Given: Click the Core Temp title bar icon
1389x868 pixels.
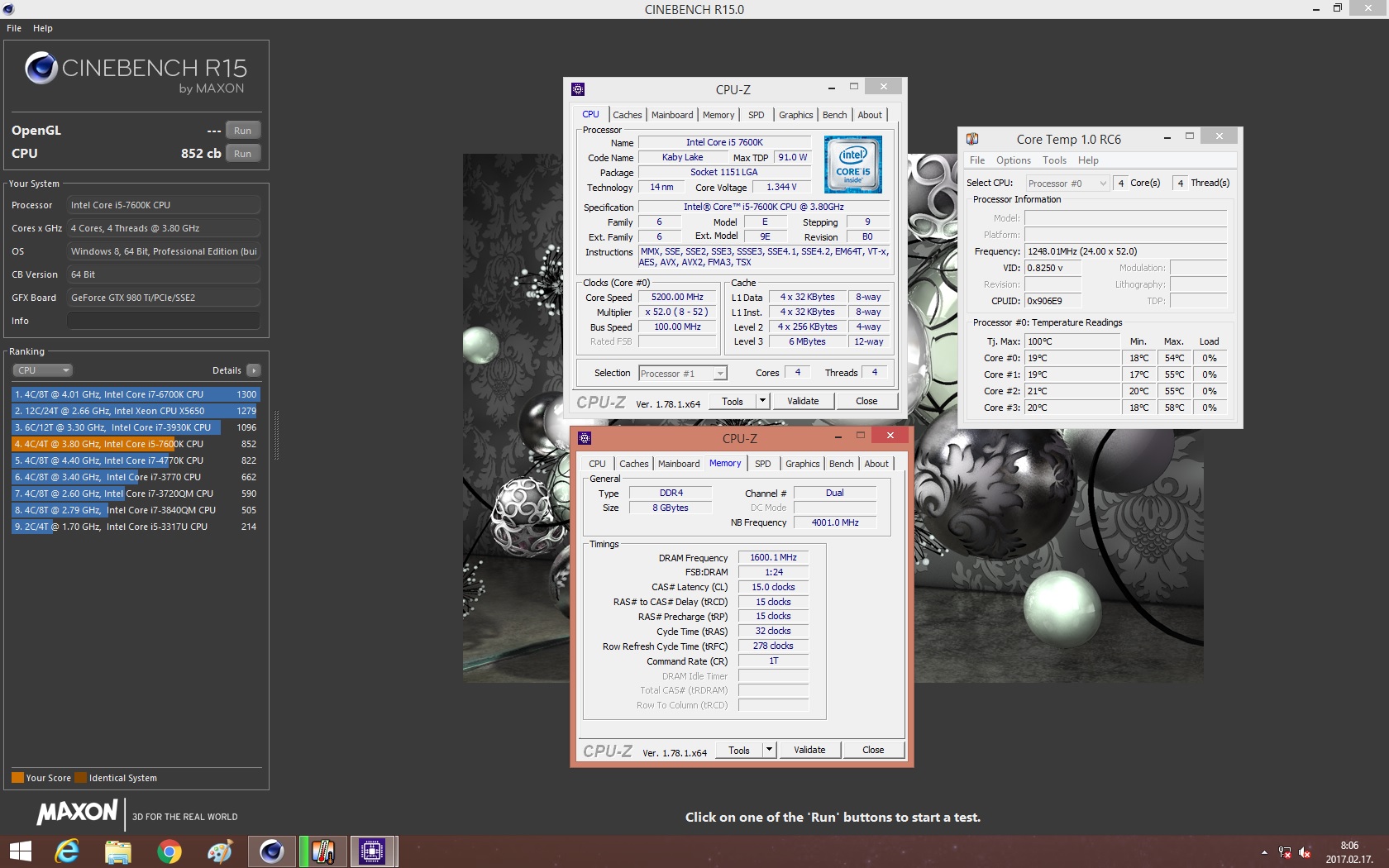Looking at the screenshot, I should [x=972, y=139].
